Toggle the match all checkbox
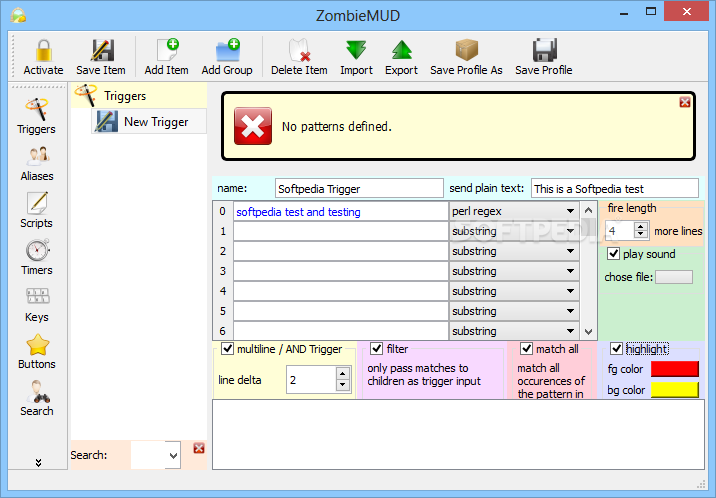This screenshot has height=498, width=716. [x=526, y=349]
